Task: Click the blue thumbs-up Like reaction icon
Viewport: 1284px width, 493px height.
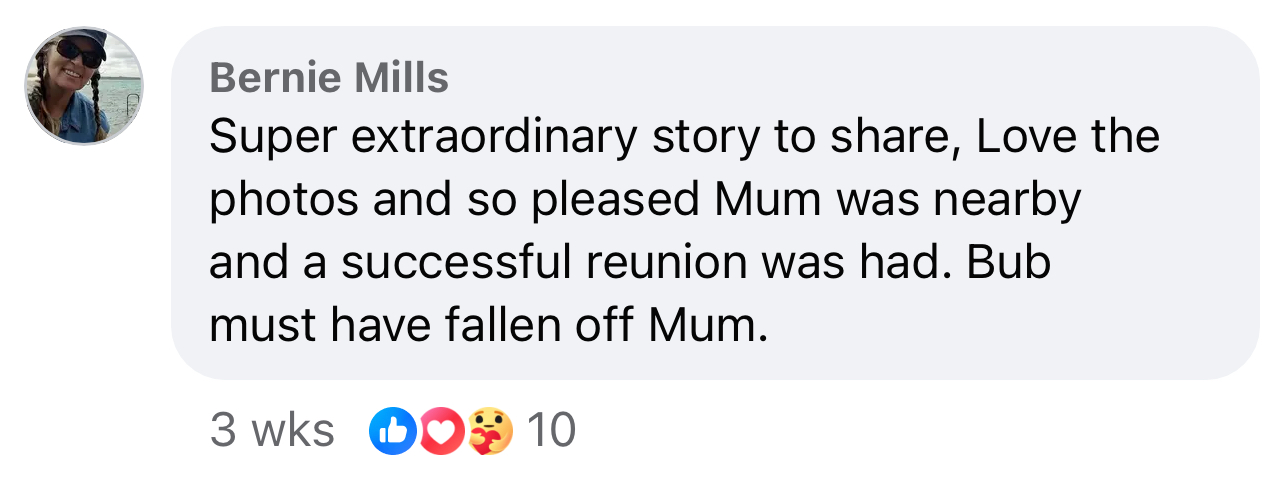Action: click(x=391, y=431)
